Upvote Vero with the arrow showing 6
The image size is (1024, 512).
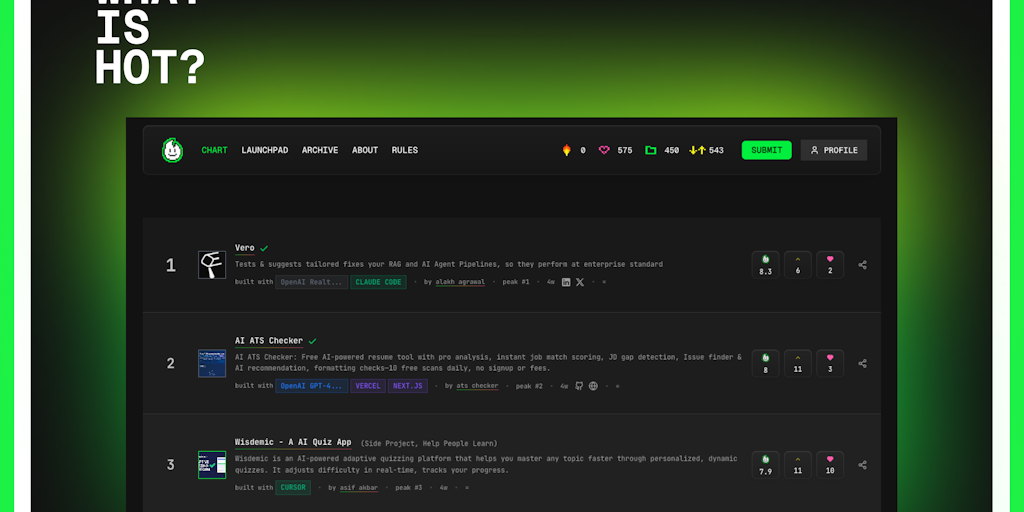click(798, 265)
